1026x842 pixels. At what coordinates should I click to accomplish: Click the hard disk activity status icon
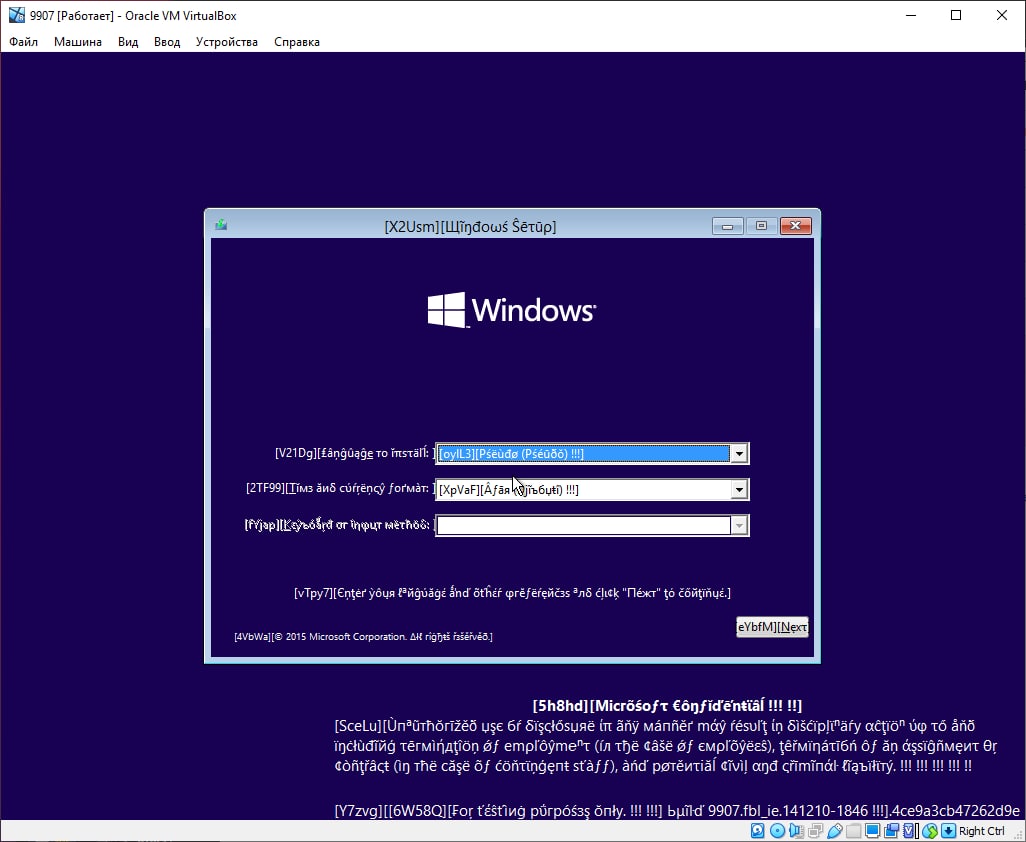pyautogui.click(x=758, y=831)
